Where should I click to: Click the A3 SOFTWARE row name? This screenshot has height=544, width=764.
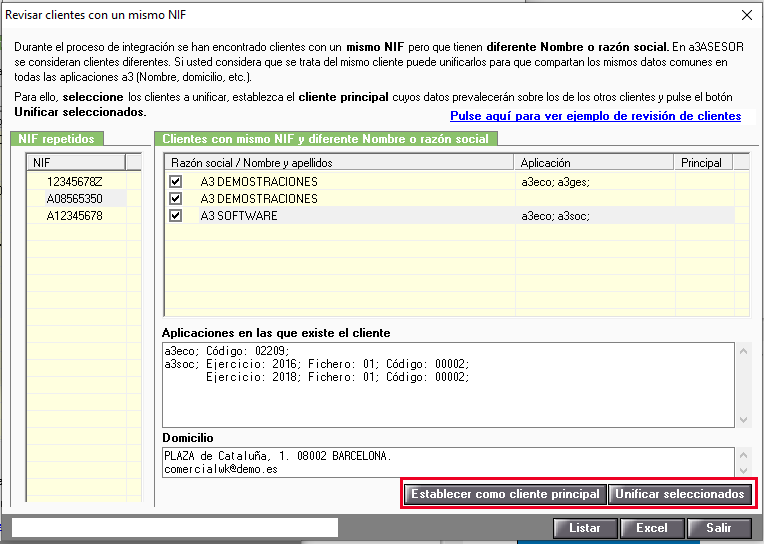pyautogui.click(x=239, y=215)
